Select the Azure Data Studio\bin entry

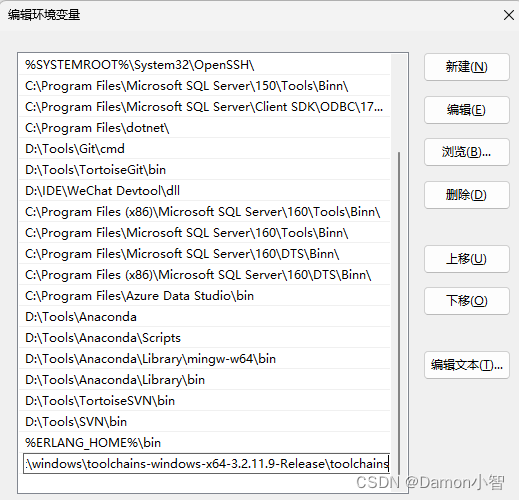(x=204, y=296)
